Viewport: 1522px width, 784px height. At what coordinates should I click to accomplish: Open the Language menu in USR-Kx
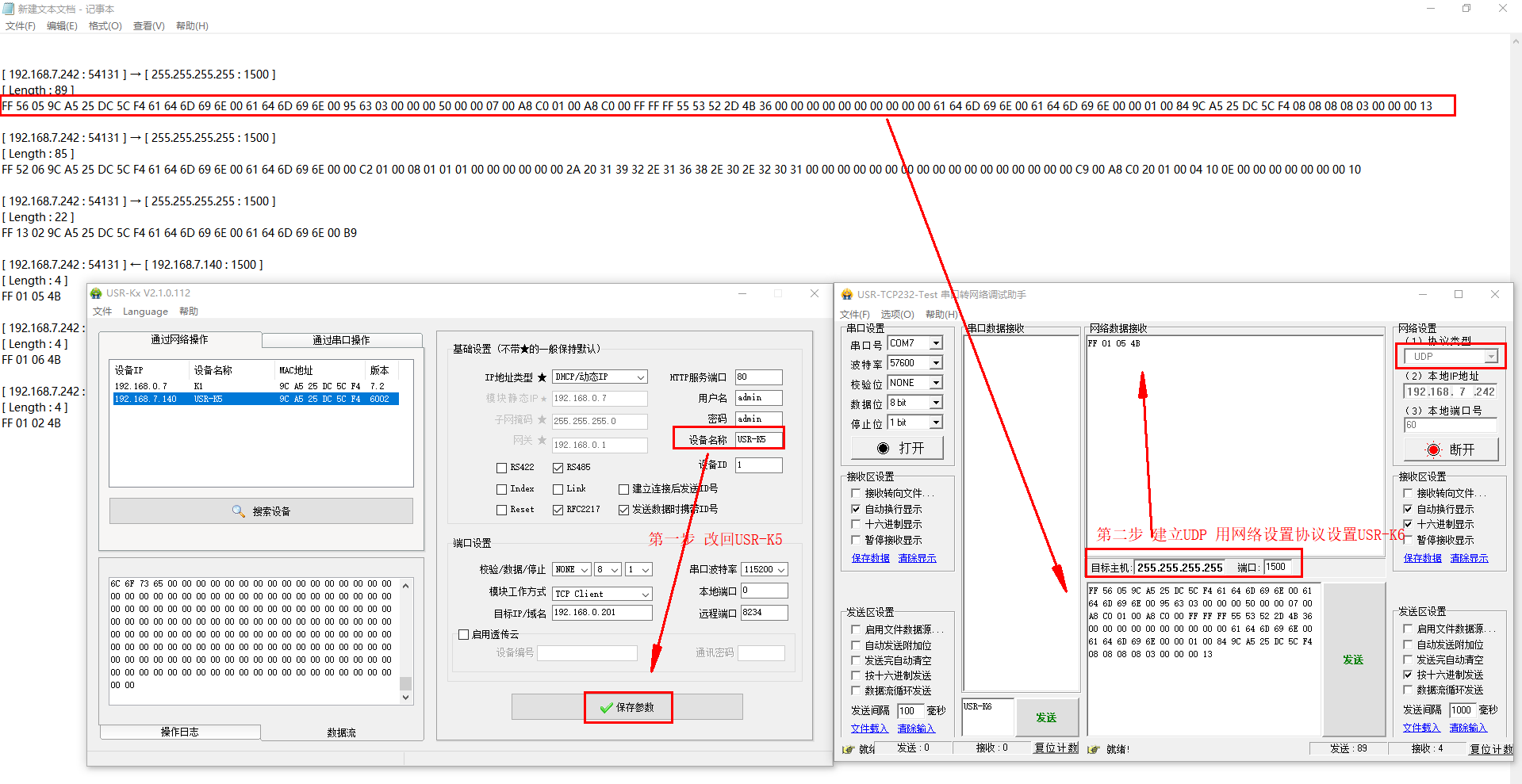(x=145, y=312)
